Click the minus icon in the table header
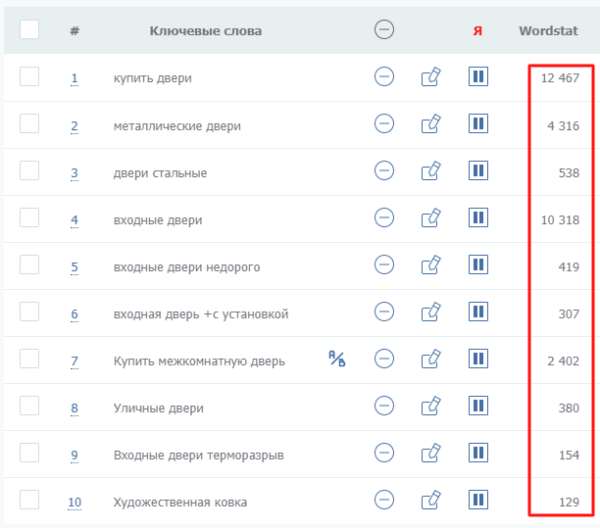Image resolution: width=600 pixels, height=528 pixels. [x=384, y=30]
